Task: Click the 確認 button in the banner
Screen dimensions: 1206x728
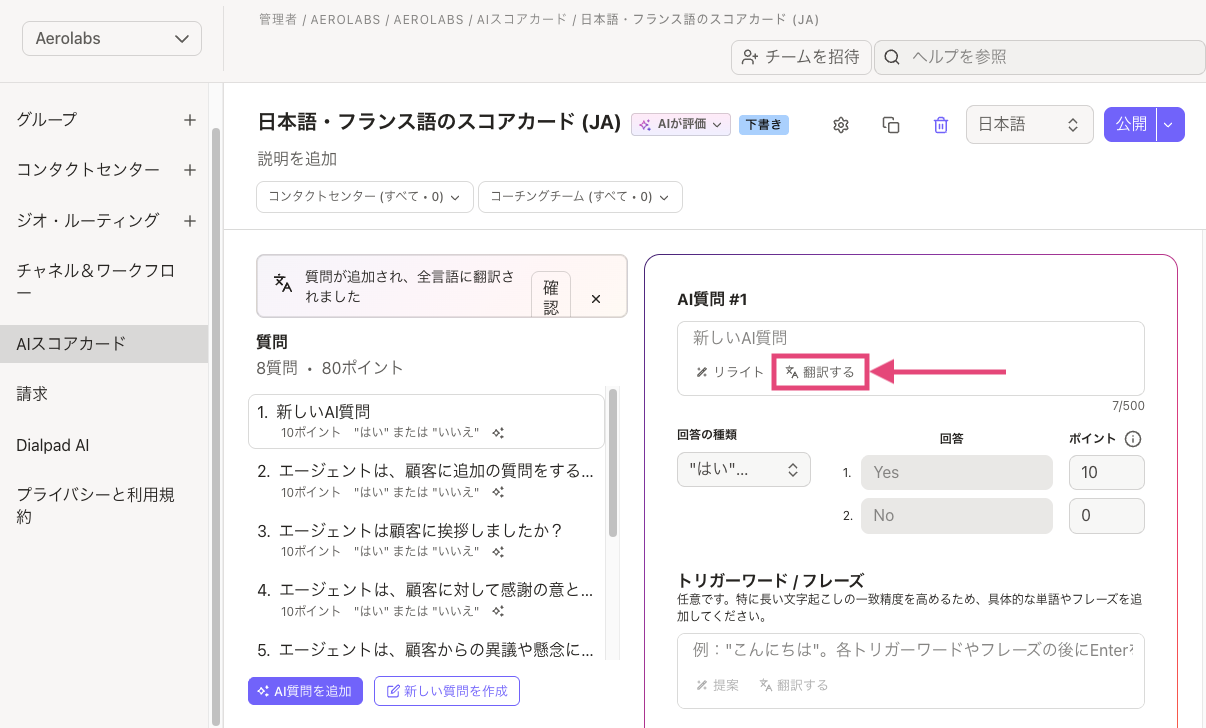Action: coord(551,296)
